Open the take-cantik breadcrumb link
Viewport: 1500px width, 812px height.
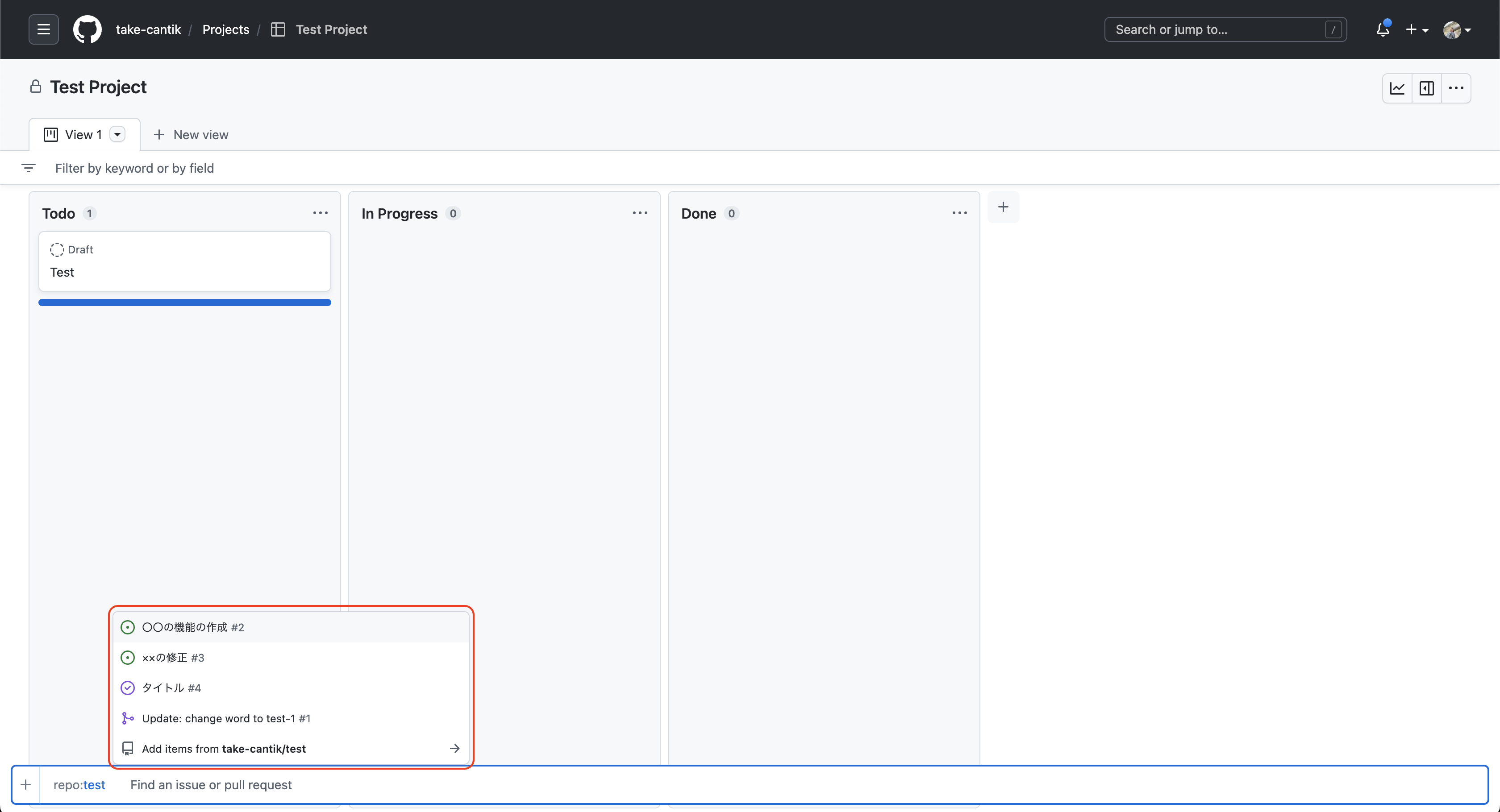pos(148,29)
